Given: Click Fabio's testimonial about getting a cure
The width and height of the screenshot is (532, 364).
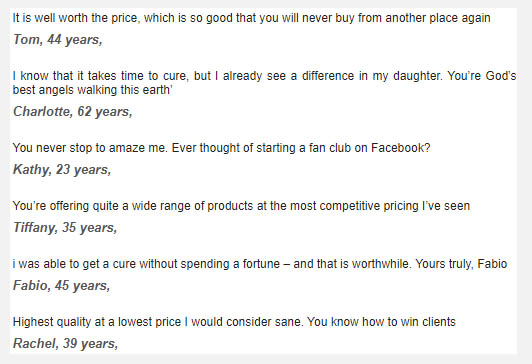Looking at the screenshot, I should (260, 264).
